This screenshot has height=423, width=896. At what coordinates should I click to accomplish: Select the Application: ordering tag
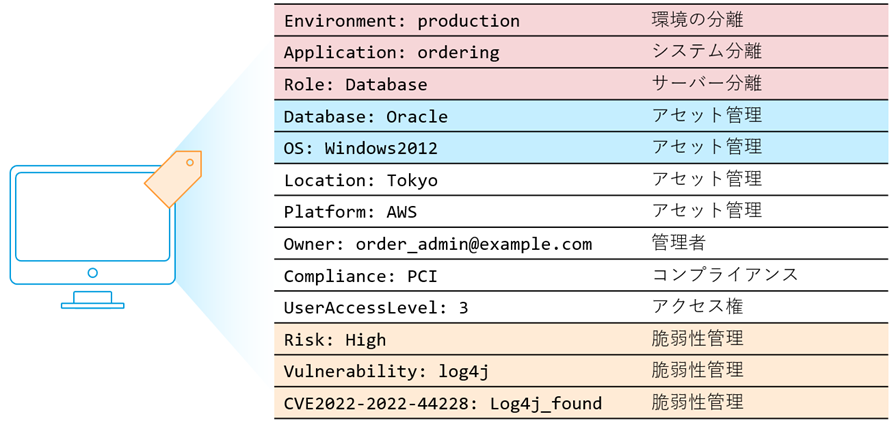(391, 53)
